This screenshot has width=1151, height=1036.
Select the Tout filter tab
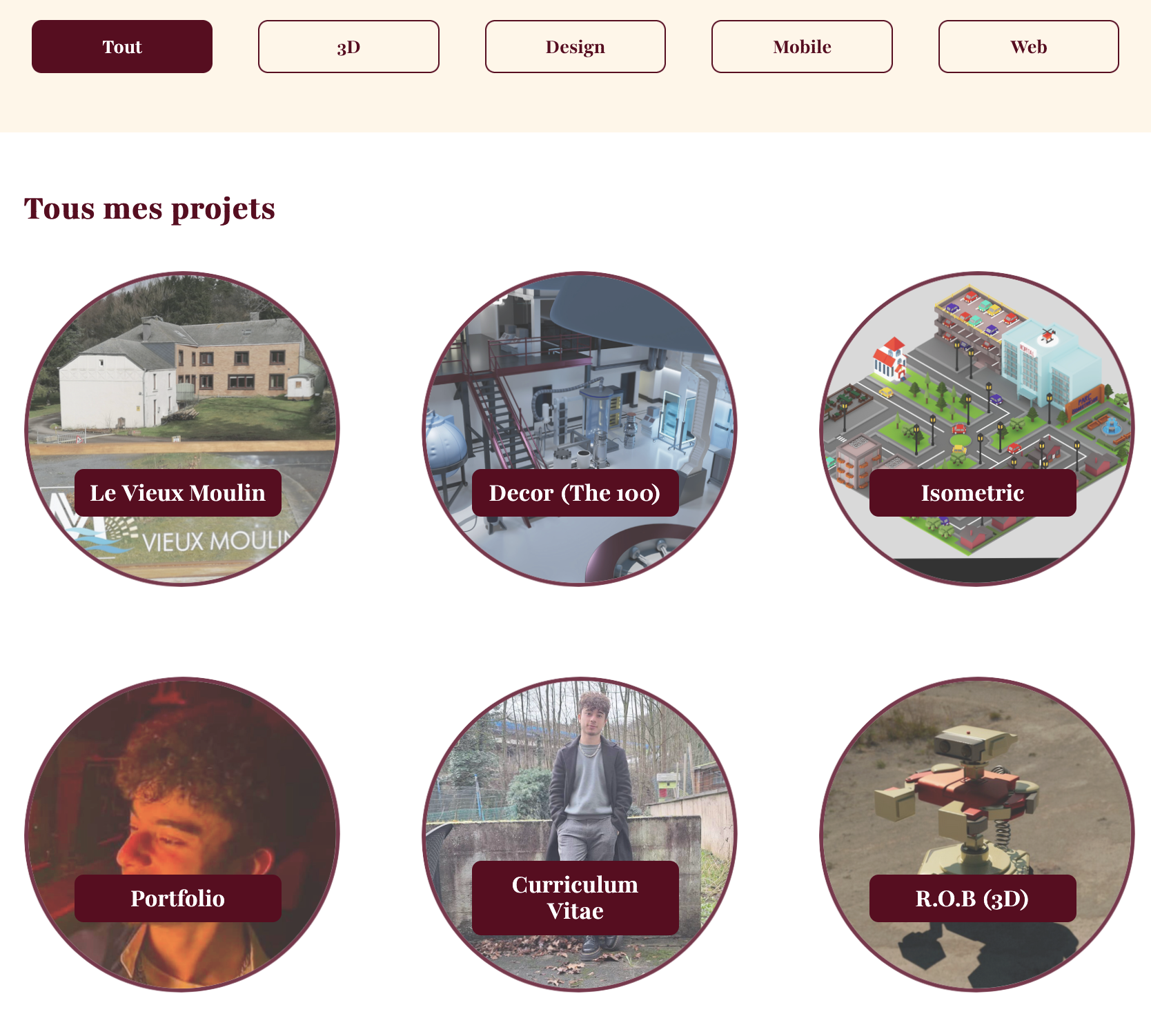tap(122, 46)
